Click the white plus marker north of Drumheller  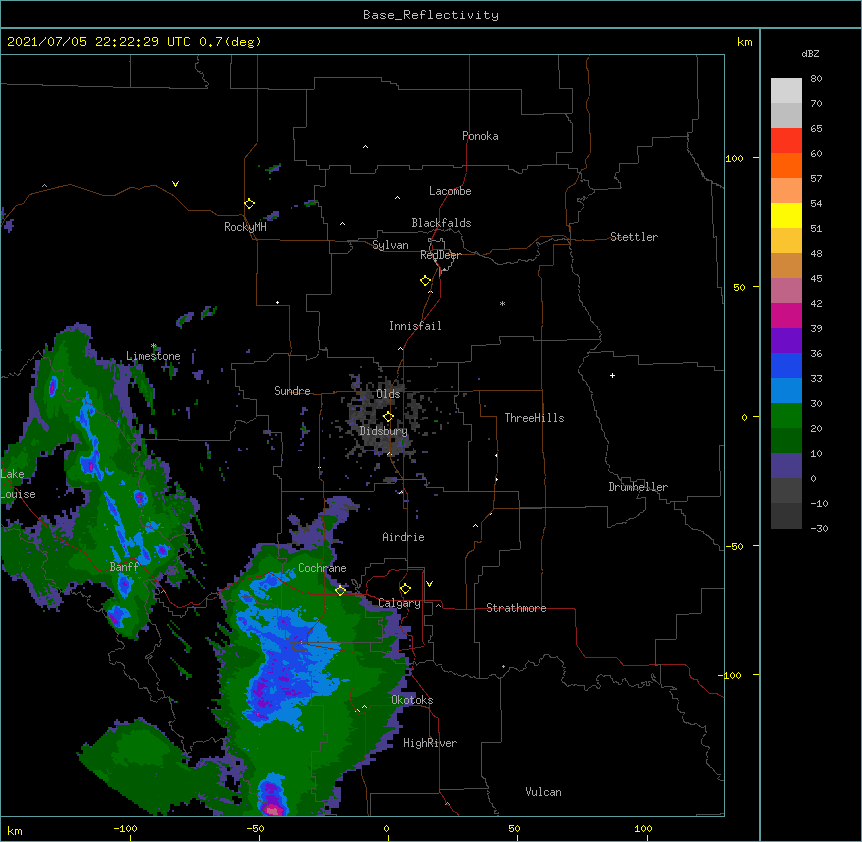click(x=612, y=375)
